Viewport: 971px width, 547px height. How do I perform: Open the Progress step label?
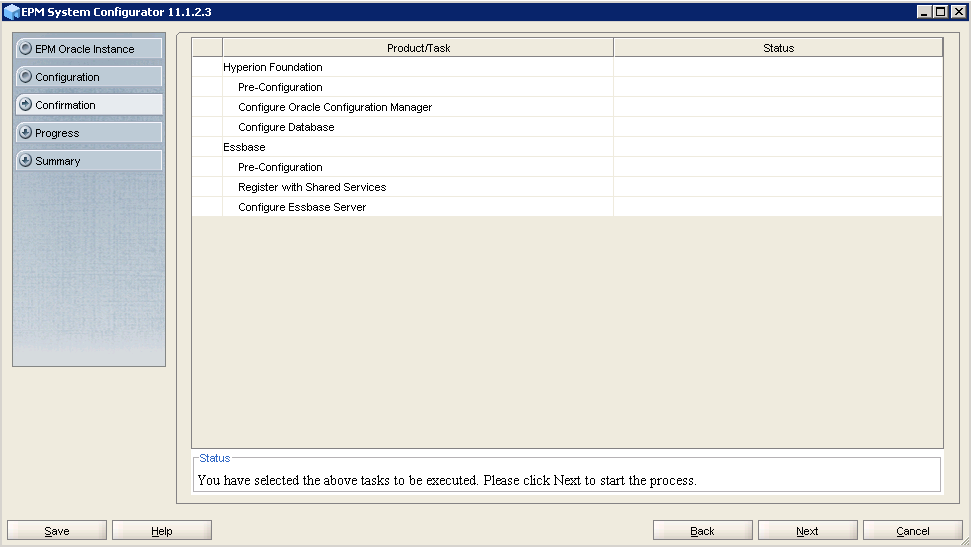click(x=57, y=133)
